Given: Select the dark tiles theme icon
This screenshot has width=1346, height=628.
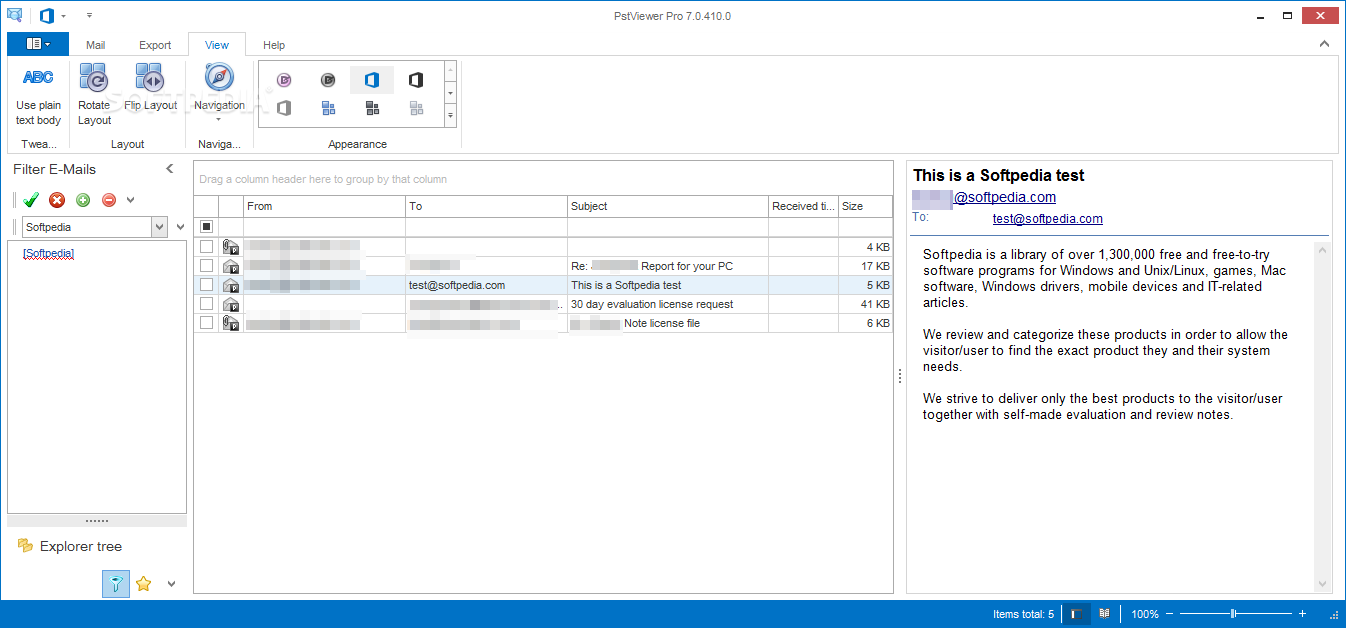Looking at the screenshot, I should [372, 108].
